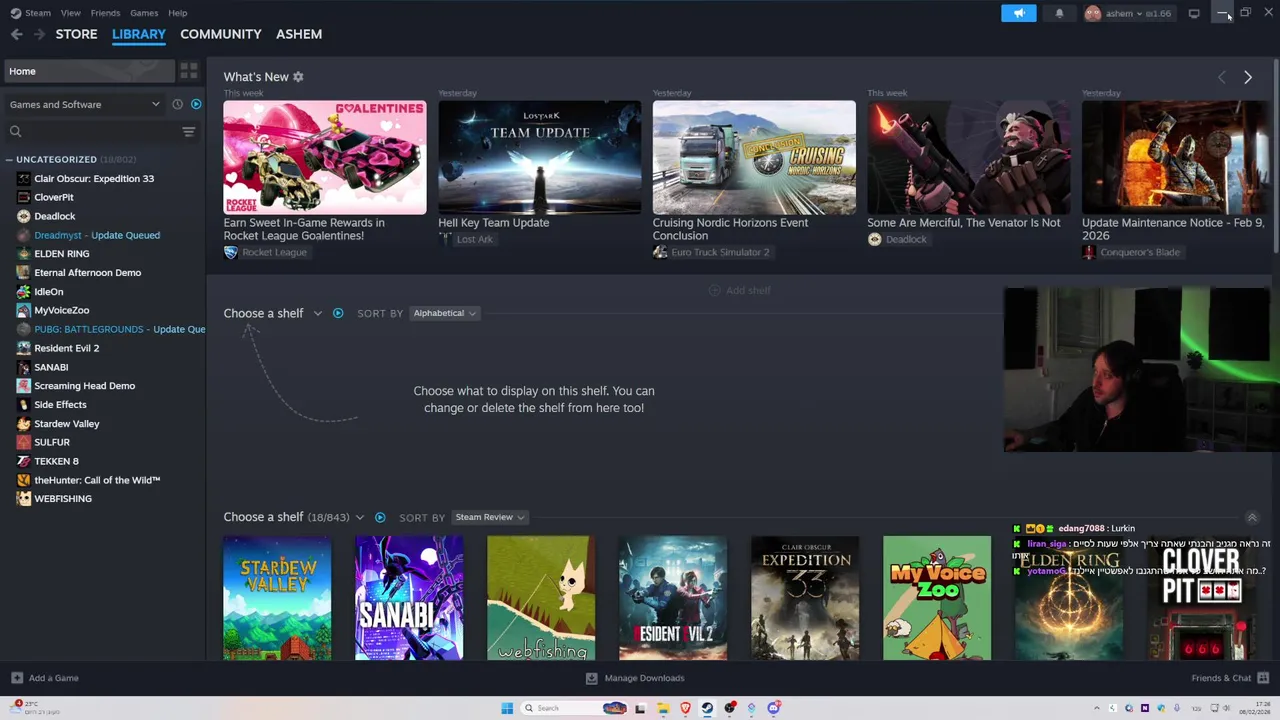The height and width of the screenshot is (720, 1280).
Task: Go back with the left arrow
Action: (16, 34)
